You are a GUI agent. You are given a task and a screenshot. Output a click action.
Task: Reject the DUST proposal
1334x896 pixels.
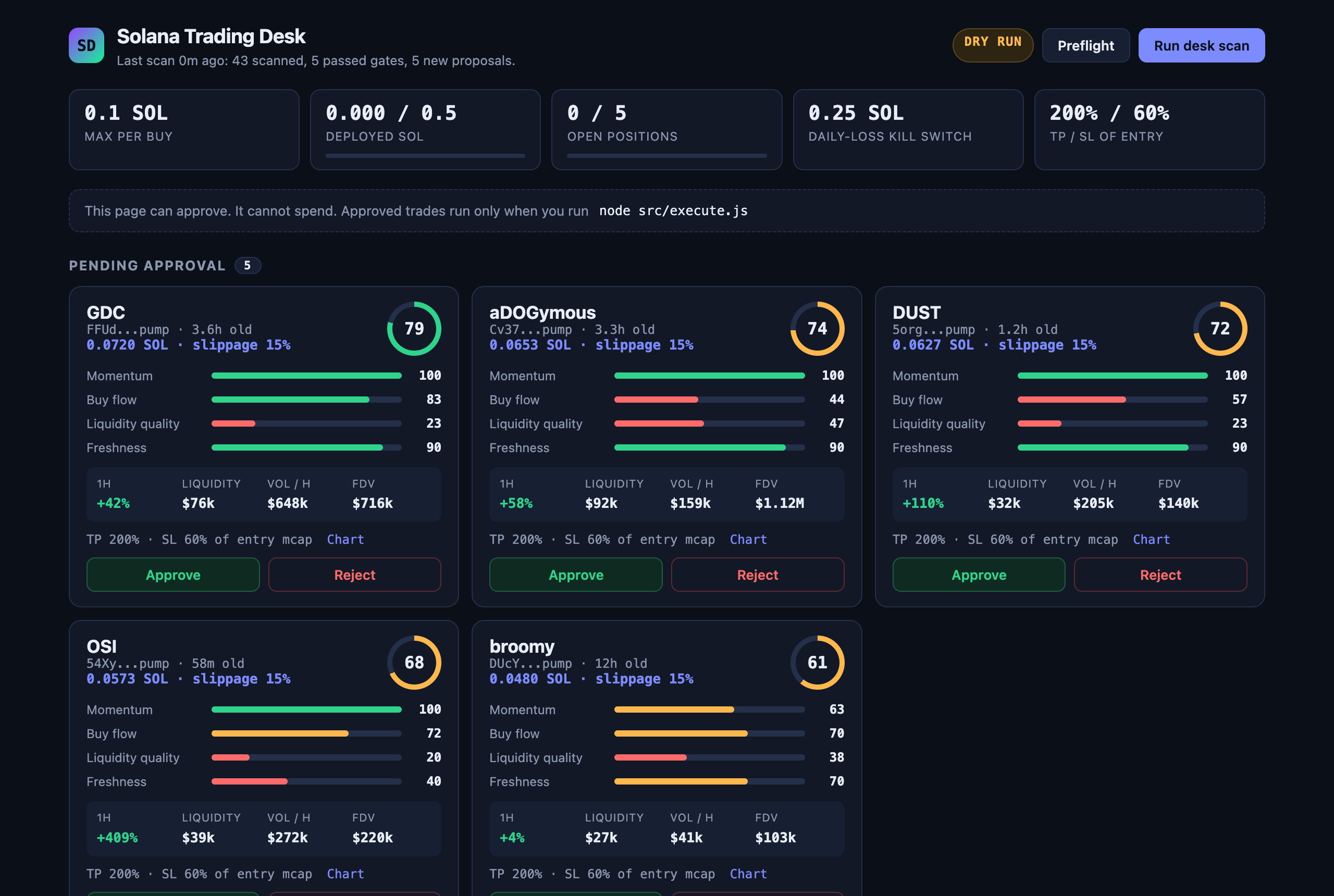tap(1160, 574)
